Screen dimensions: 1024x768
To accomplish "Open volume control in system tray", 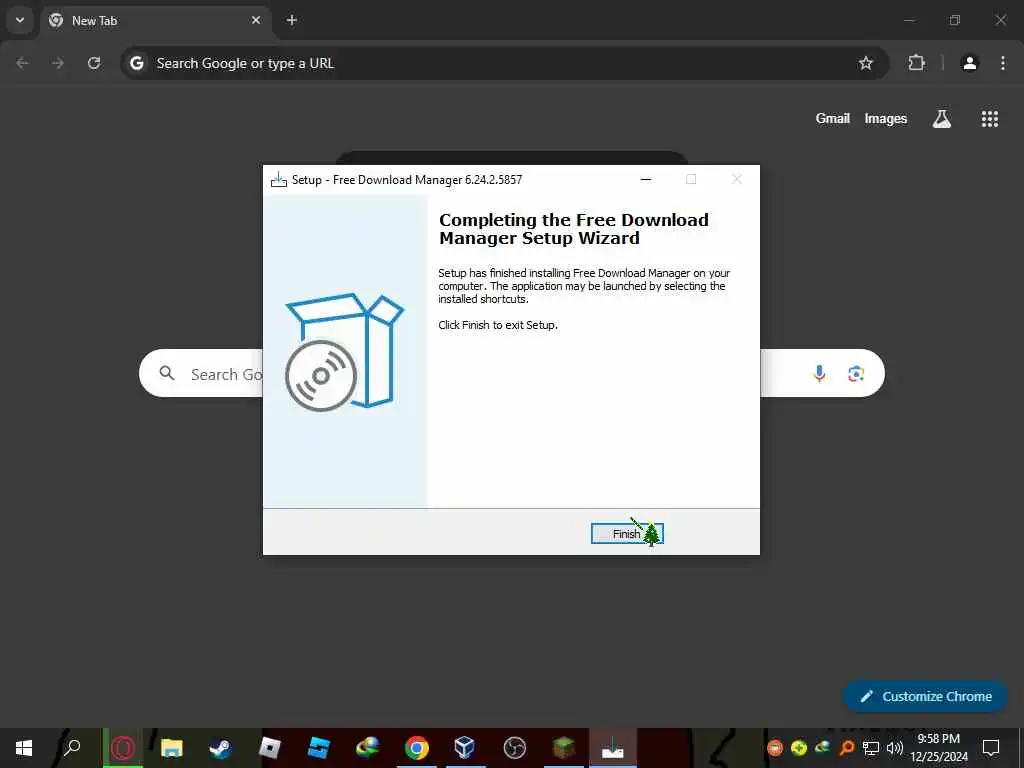I will [895, 748].
